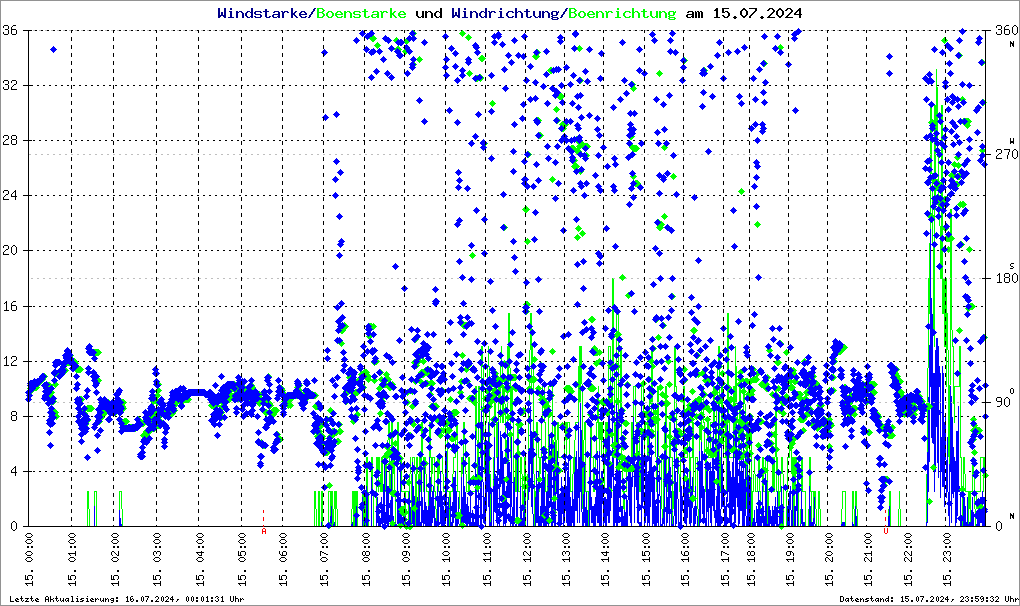The width and height of the screenshot is (1020, 606).
Task: Click the '90' right axis value
Action: point(1005,402)
